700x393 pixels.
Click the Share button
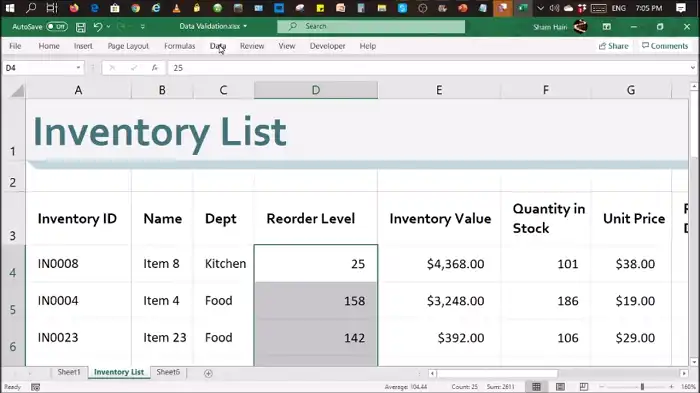pyautogui.click(x=613, y=46)
